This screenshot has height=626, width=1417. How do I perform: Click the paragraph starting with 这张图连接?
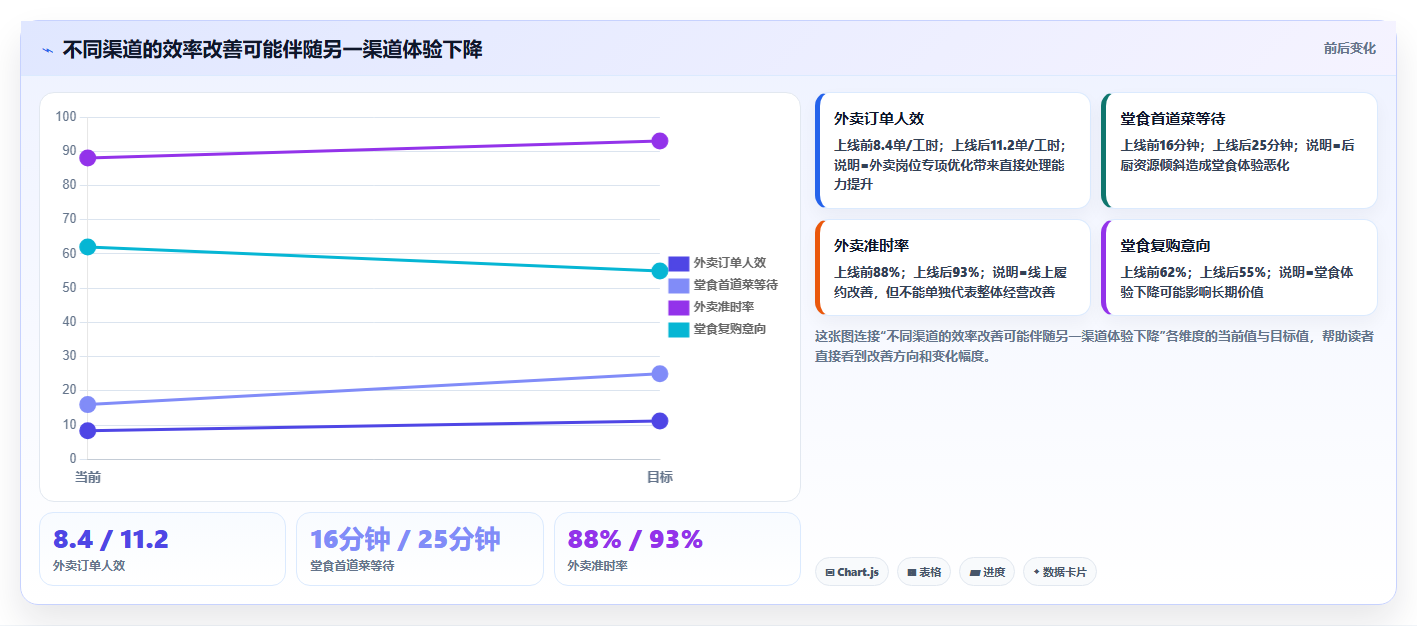click(1094, 346)
